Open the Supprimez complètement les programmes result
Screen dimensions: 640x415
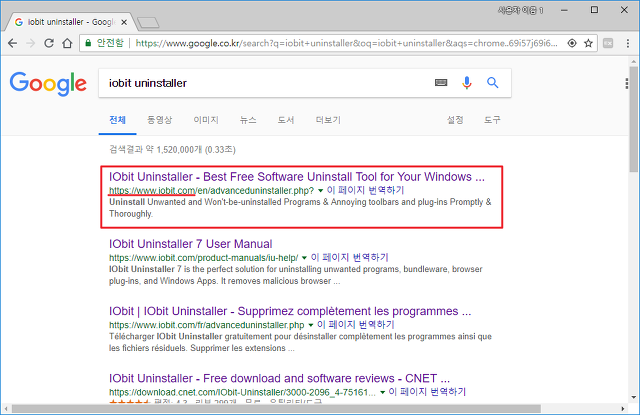(290, 311)
